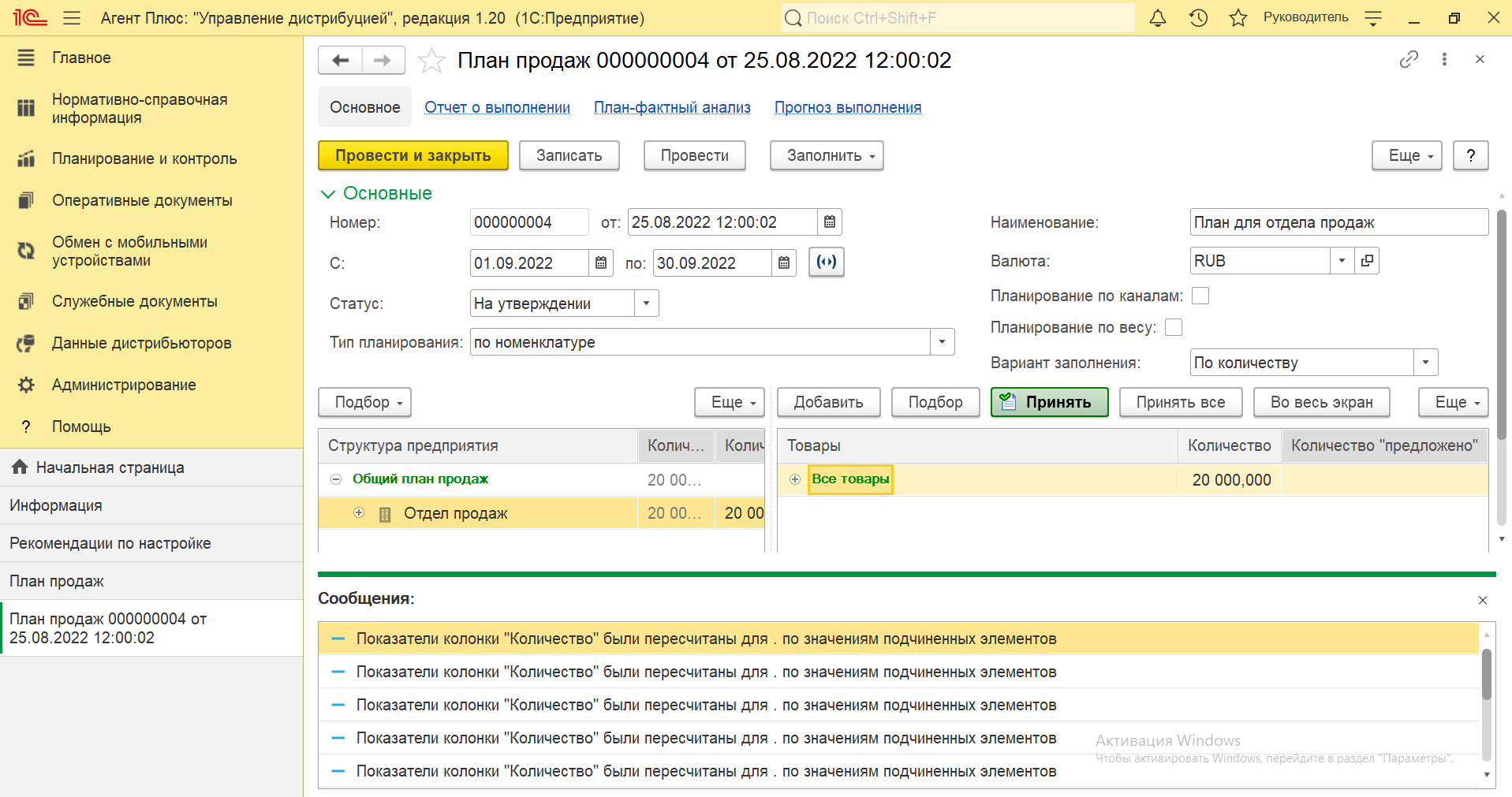The image size is (1512, 797).
Task: Click into the Наименование text field
Action: coord(1338,222)
